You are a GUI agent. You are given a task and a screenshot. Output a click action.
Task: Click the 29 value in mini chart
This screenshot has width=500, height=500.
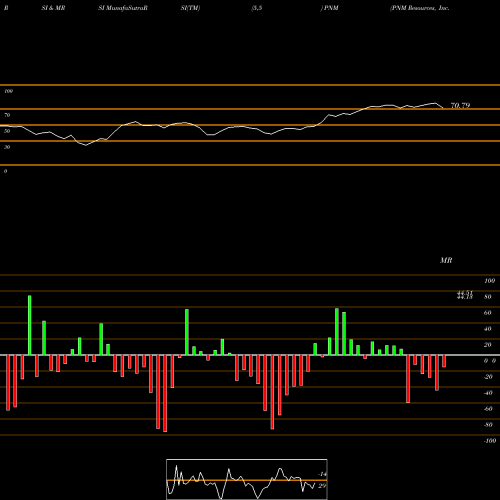322,486
